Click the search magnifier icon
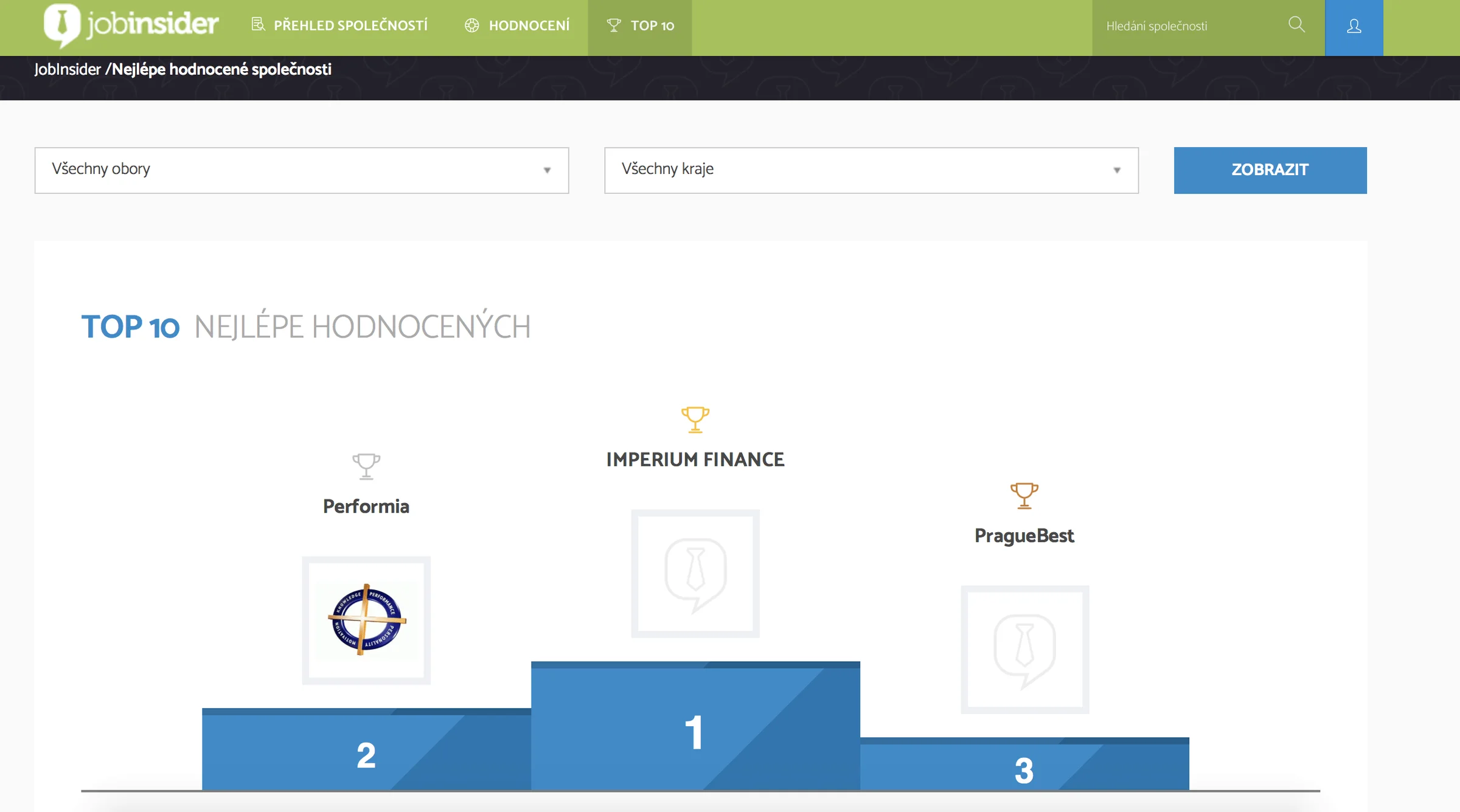This screenshot has width=1460, height=812. tap(1296, 25)
